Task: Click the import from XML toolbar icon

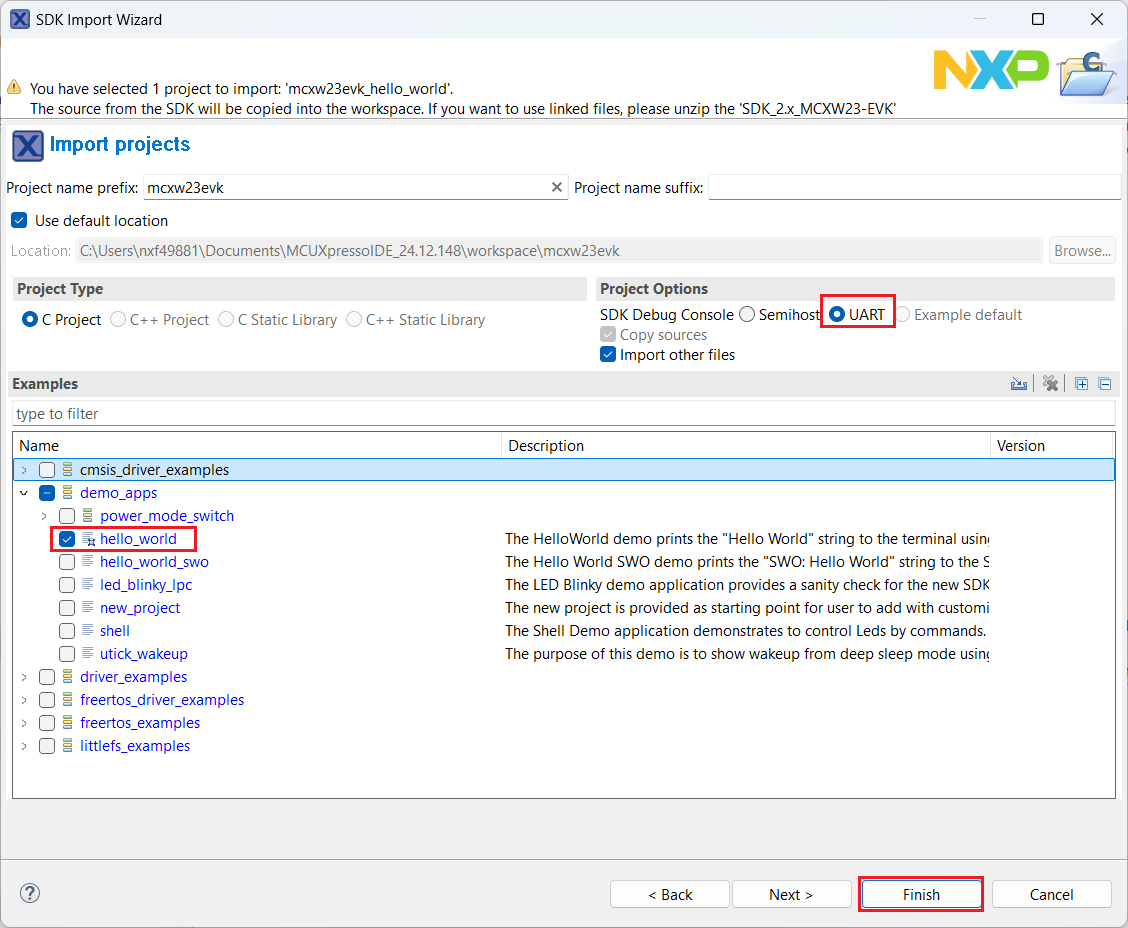Action: (x=1019, y=383)
